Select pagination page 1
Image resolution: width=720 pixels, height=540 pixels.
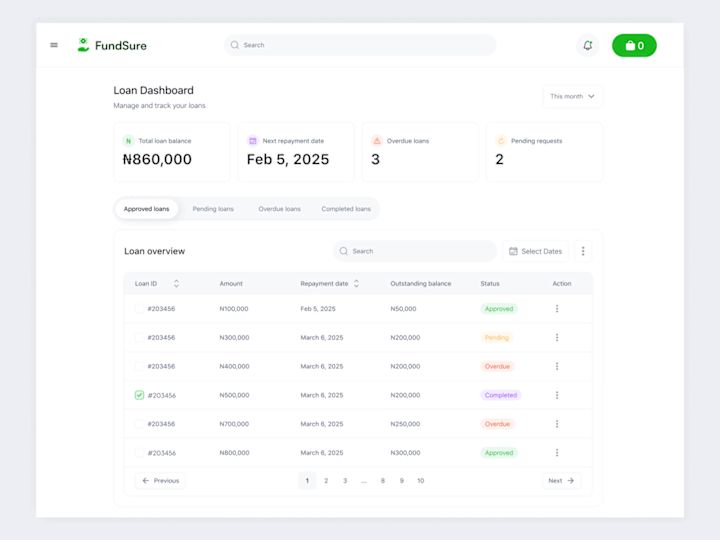click(x=307, y=481)
